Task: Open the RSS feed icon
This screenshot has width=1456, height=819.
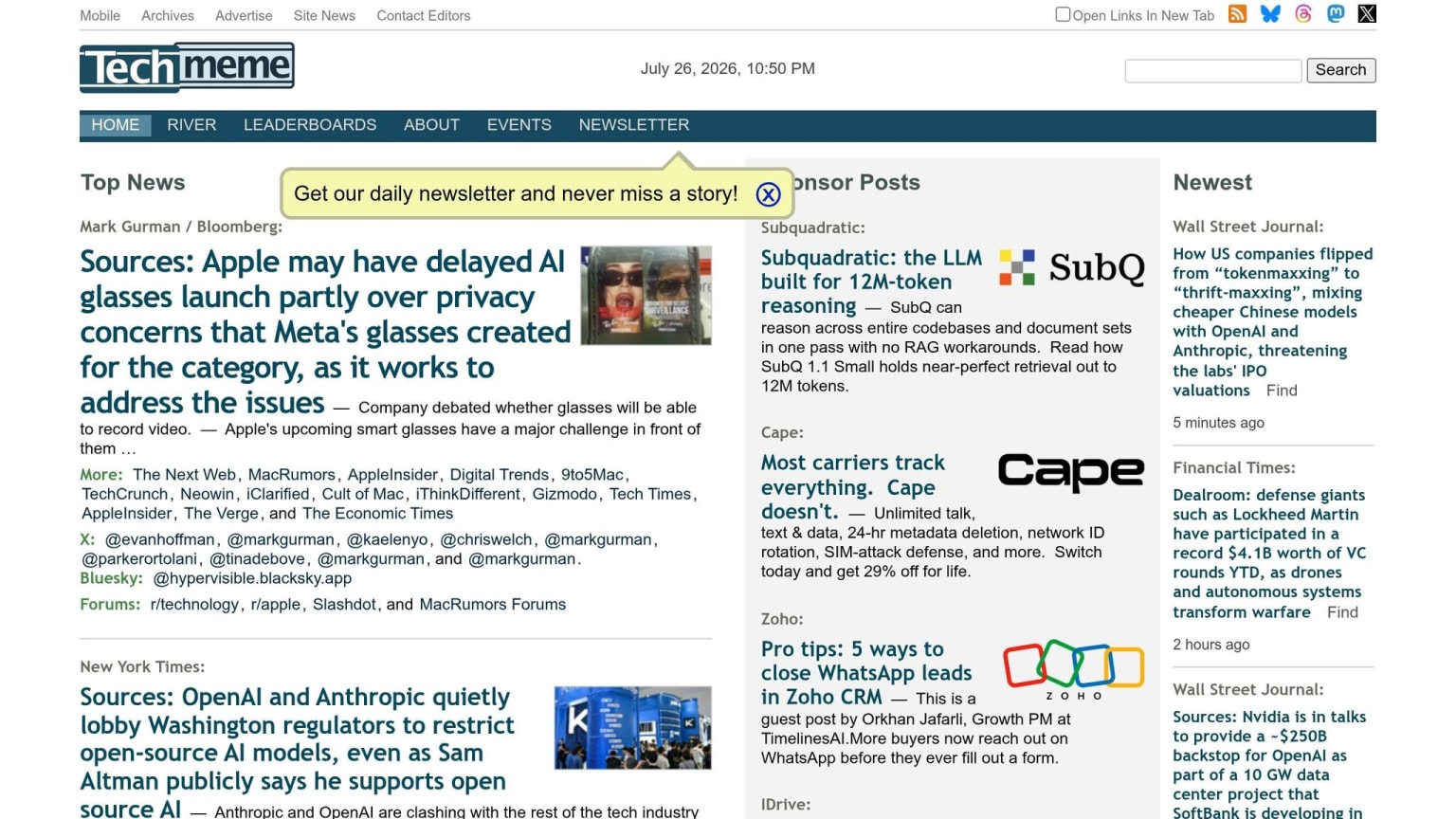Action: tap(1237, 14)
